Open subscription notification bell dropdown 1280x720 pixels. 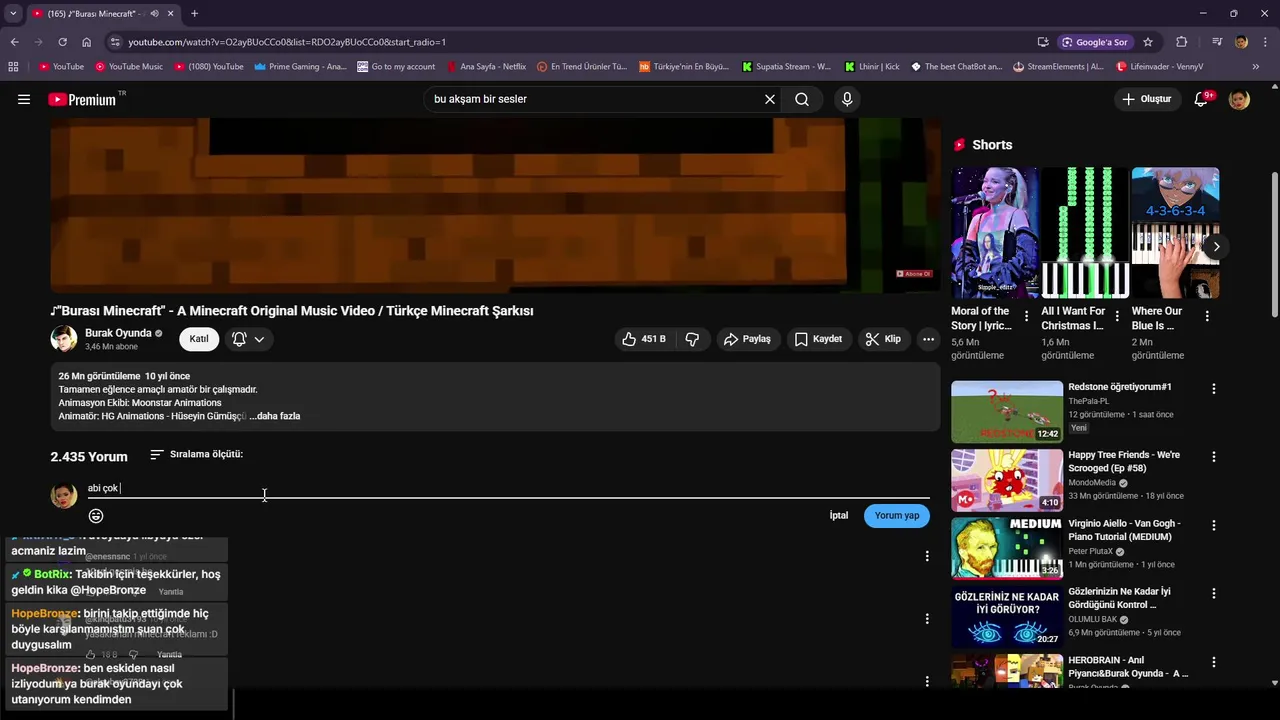coord(248,339)
